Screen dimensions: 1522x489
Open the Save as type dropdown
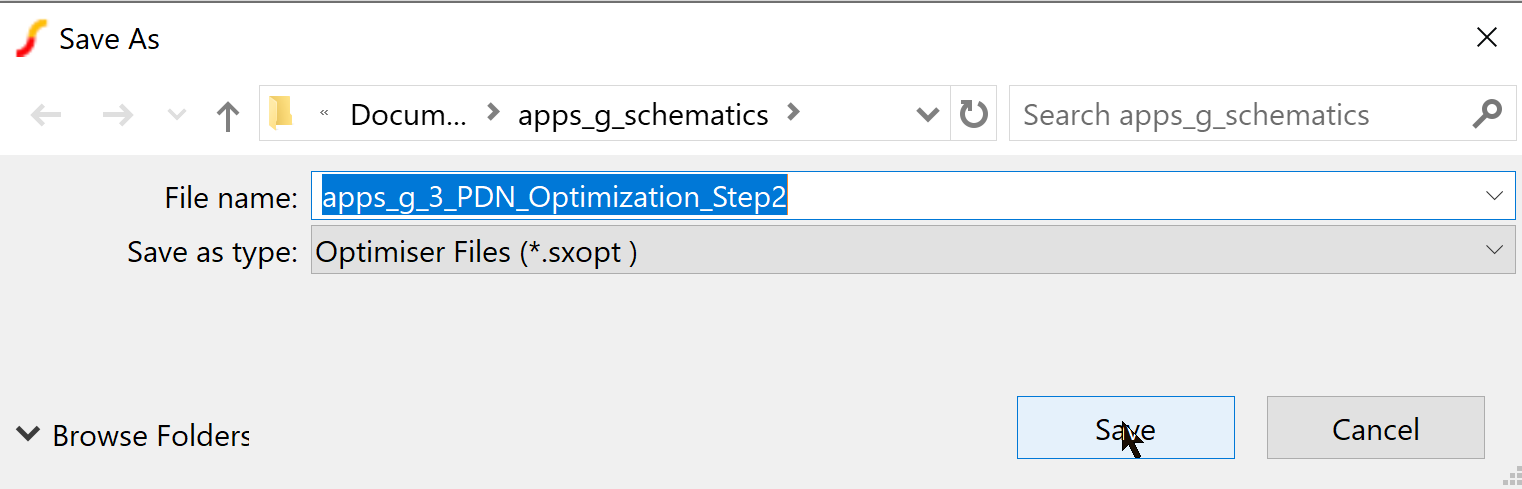[x=908, y=250]
